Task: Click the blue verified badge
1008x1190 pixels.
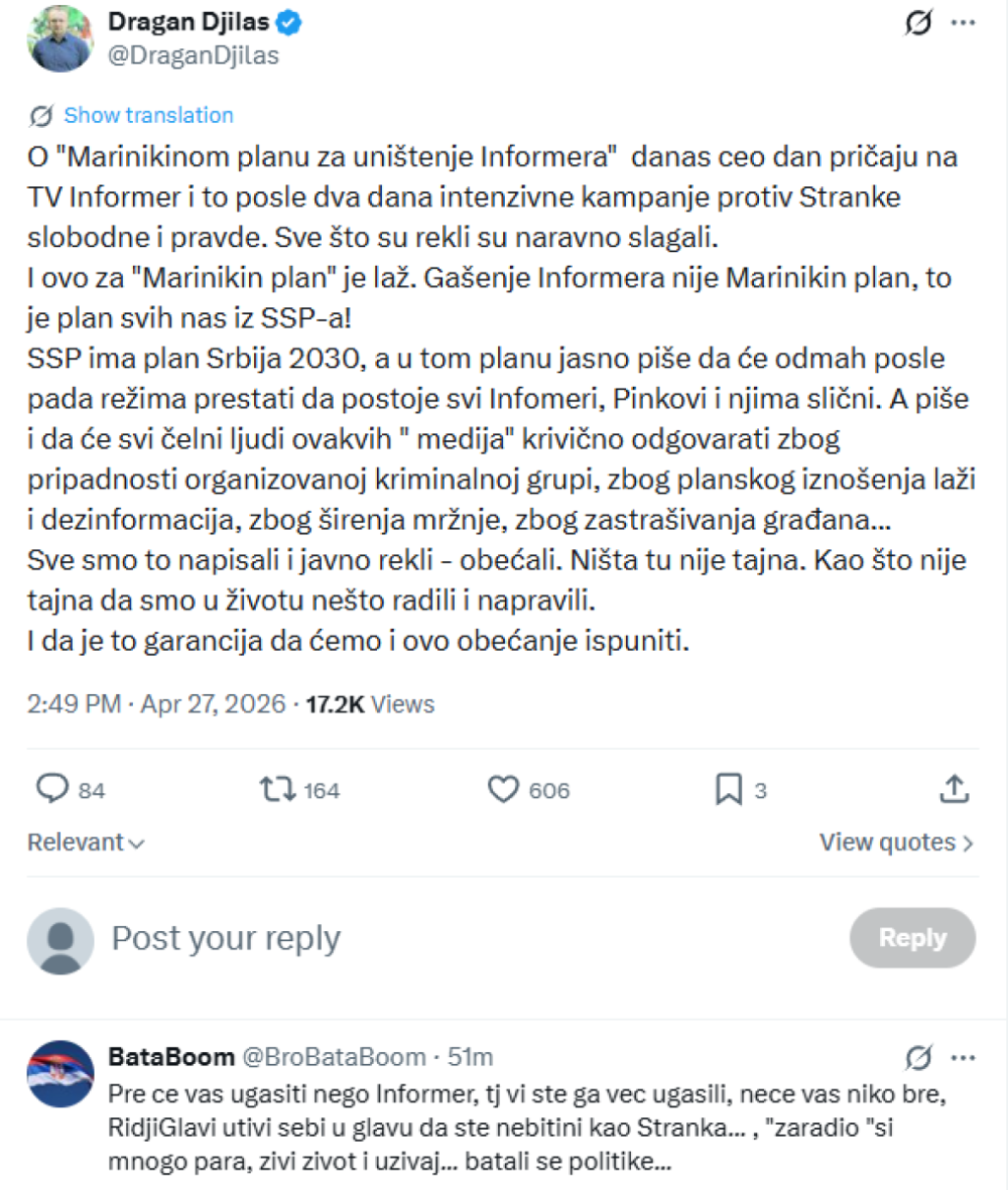Action: tap(288, 22)
